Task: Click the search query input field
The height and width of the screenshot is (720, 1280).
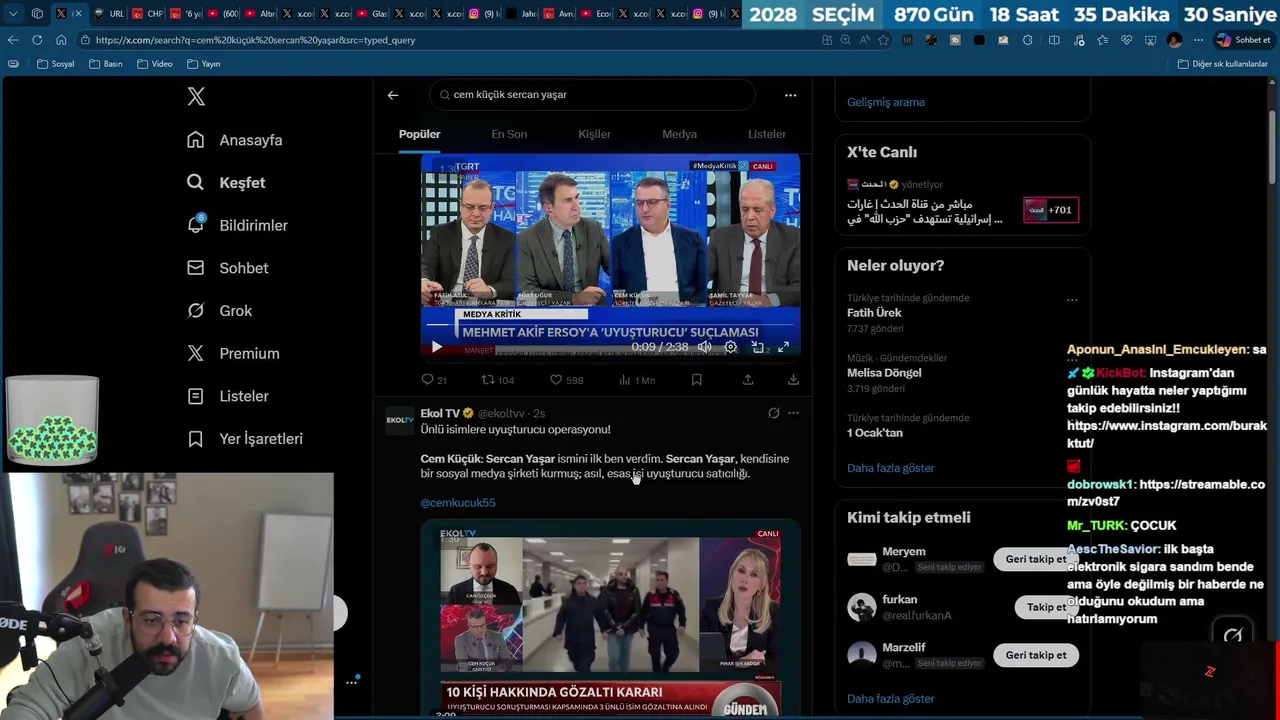Action: (x=592, y=95)
